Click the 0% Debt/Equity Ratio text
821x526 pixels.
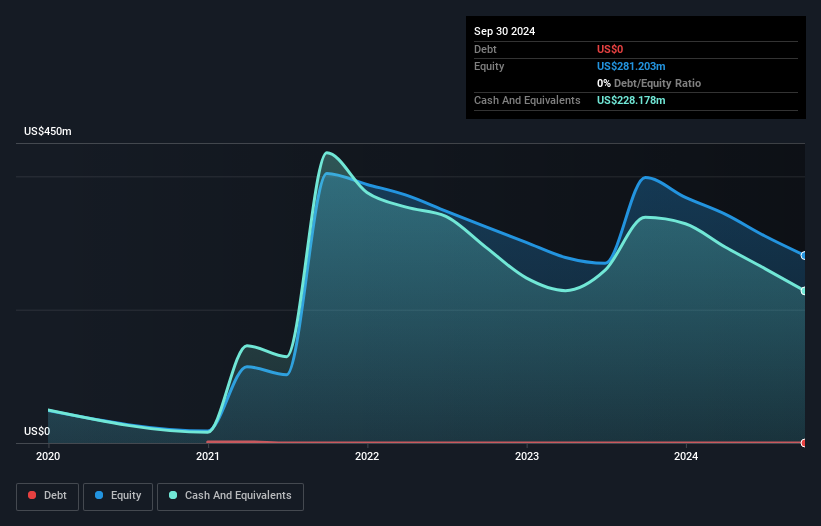point(649,83)
